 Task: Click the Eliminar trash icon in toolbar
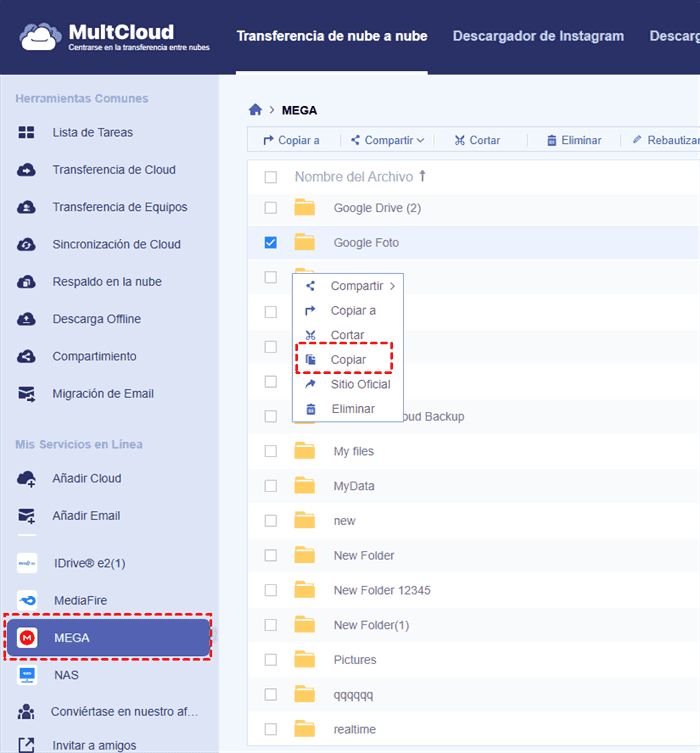(551, 141)
